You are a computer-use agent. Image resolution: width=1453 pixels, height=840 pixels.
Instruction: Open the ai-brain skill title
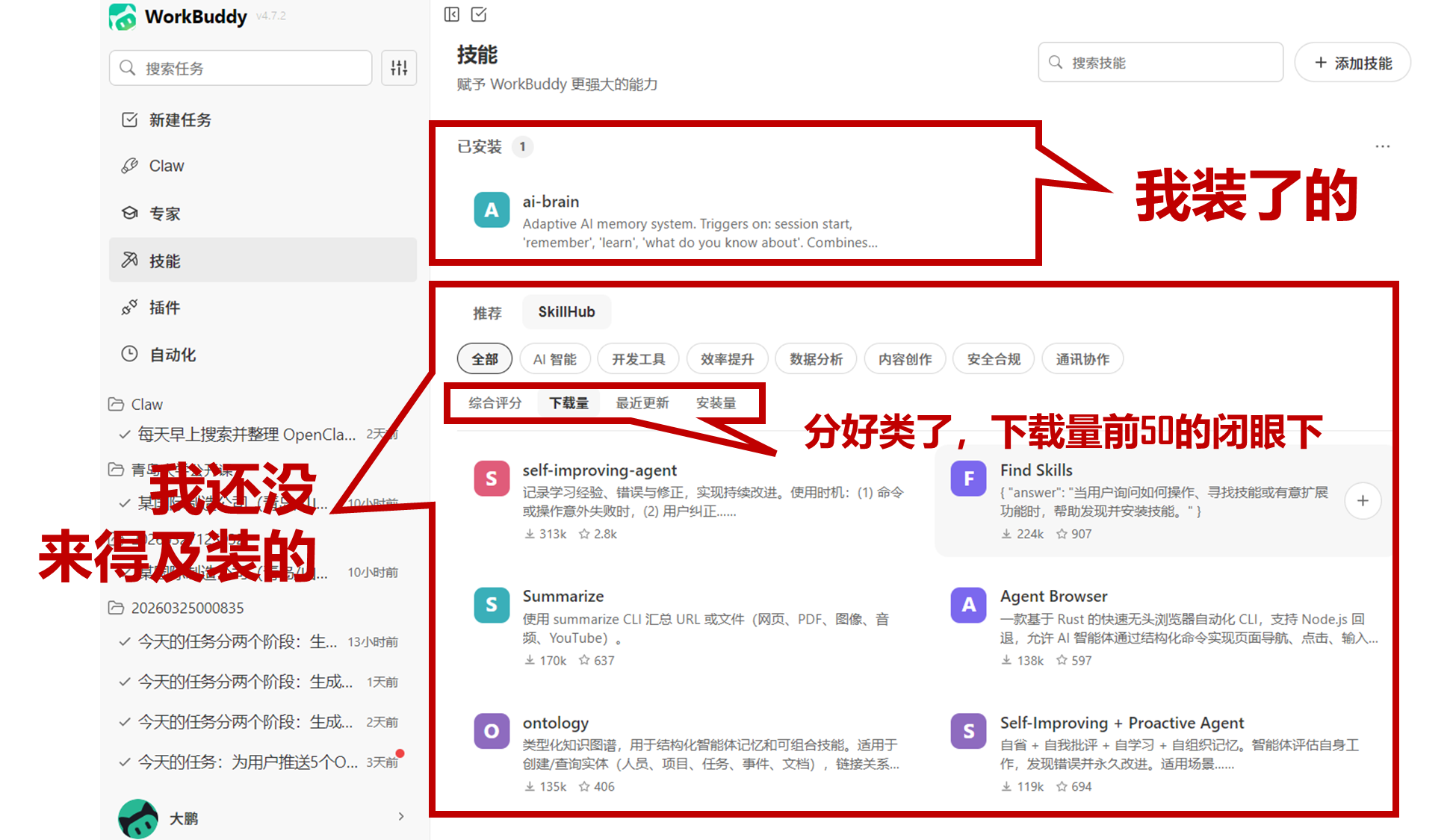click(551, 202)
